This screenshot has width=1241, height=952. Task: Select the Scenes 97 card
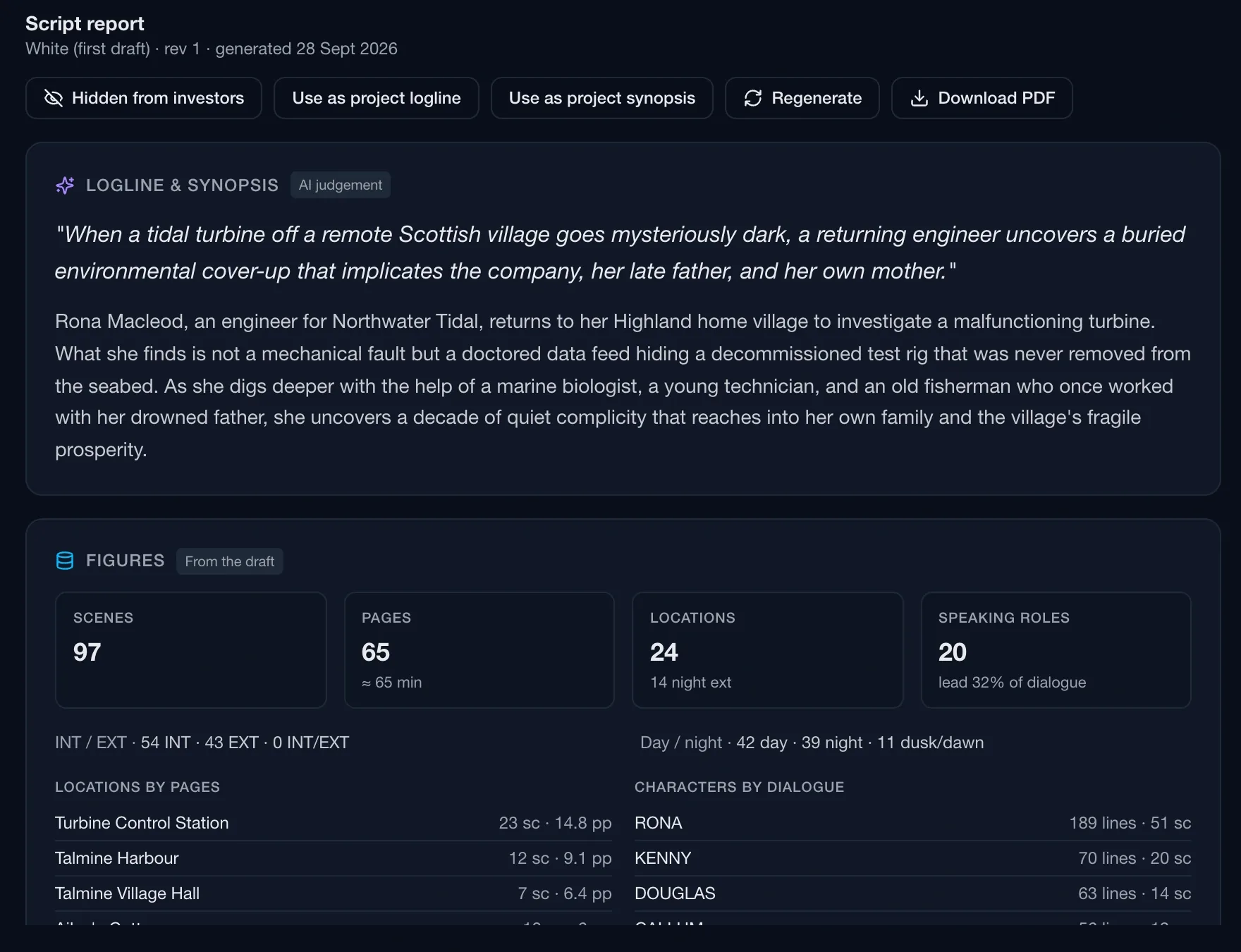(191, 650)
